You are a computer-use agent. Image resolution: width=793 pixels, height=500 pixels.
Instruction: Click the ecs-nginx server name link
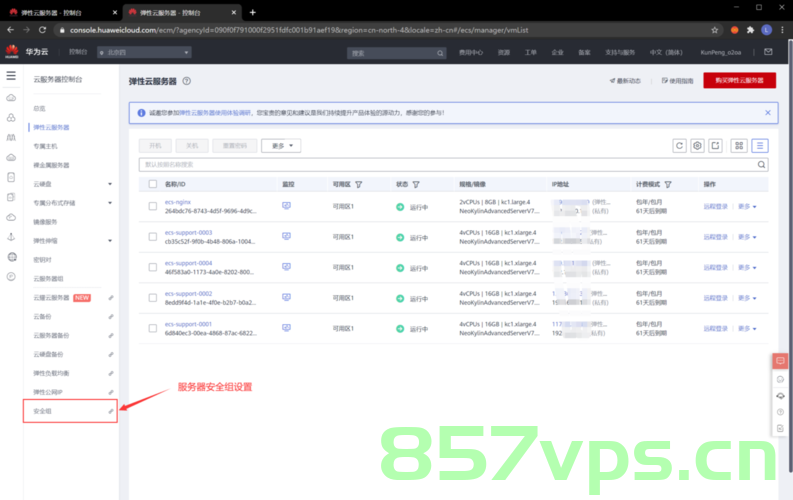tap(178, 202)
